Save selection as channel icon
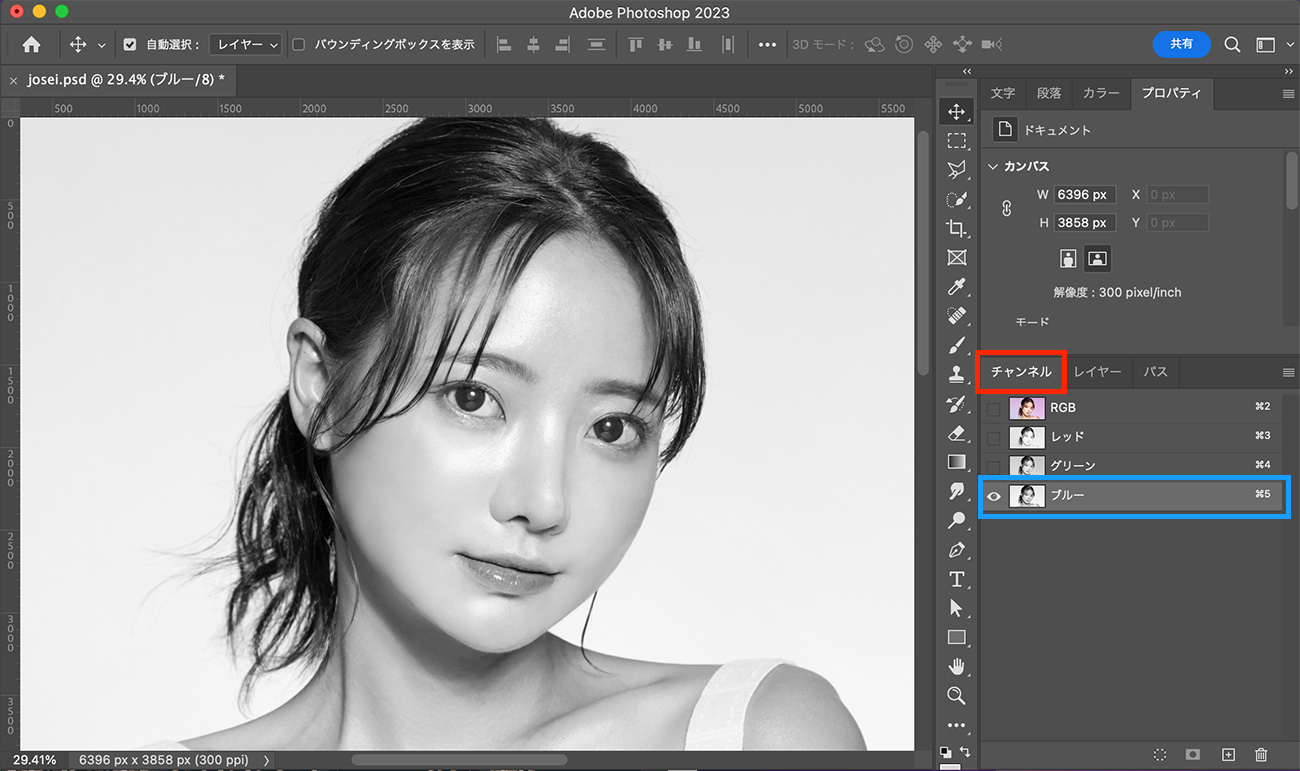This screenshot has height=771, width=1300. (x=1193, y=755)
